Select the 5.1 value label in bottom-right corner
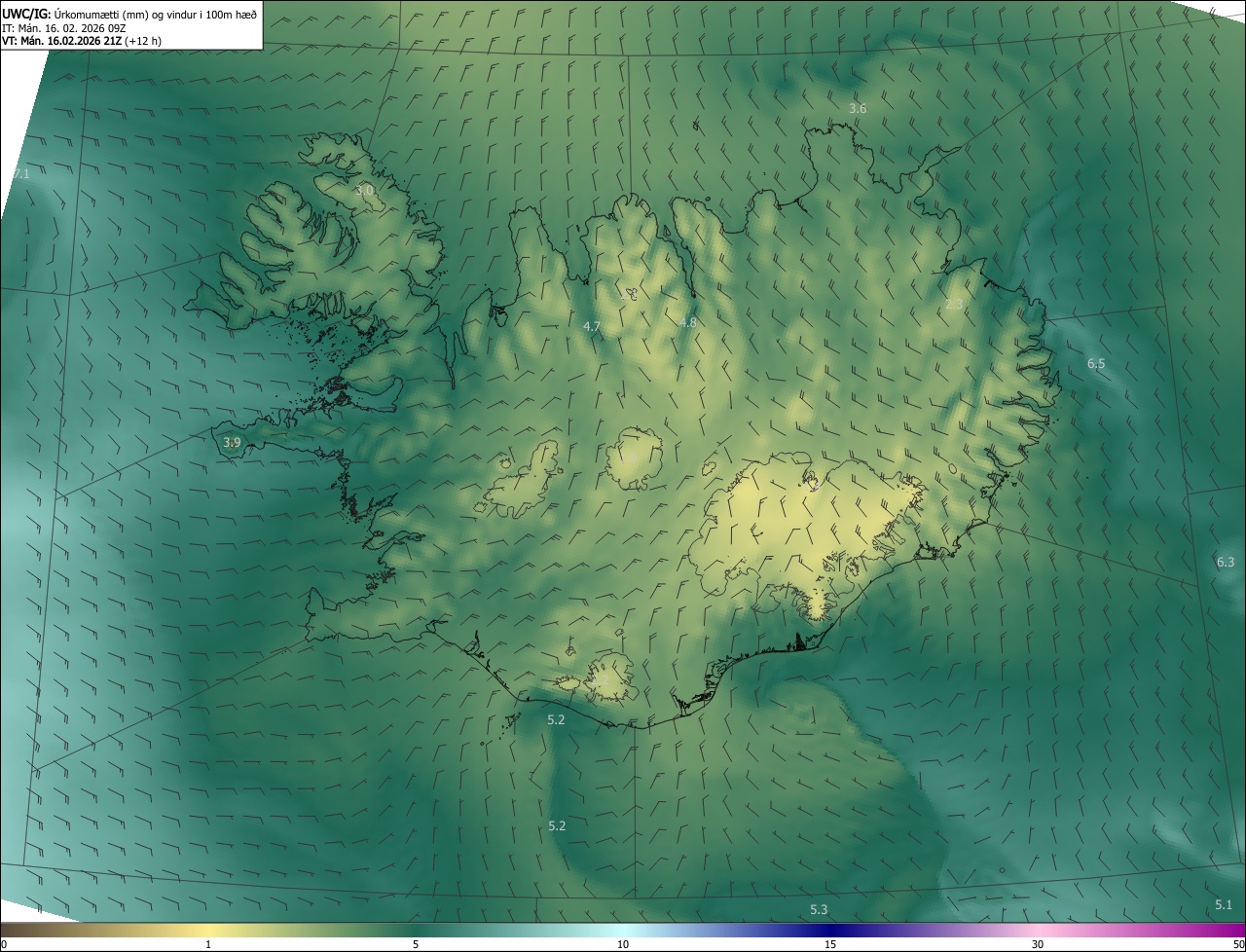1246x952 pixels. (x=1224, y=905)
